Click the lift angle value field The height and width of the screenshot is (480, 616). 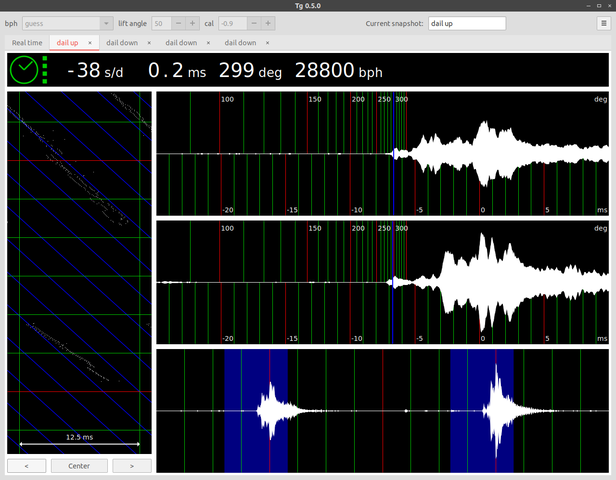click(x=161, y=24)
